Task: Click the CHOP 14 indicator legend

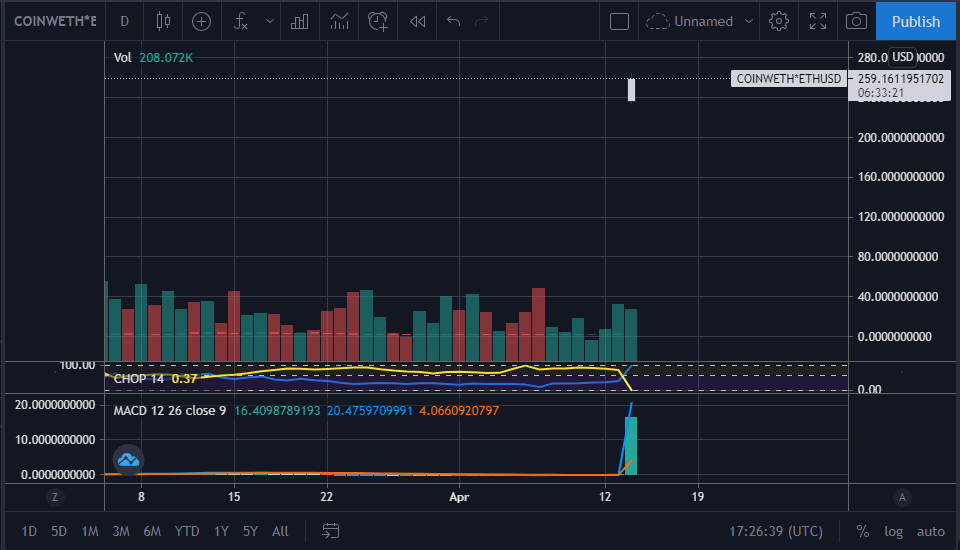Action: 138,379
